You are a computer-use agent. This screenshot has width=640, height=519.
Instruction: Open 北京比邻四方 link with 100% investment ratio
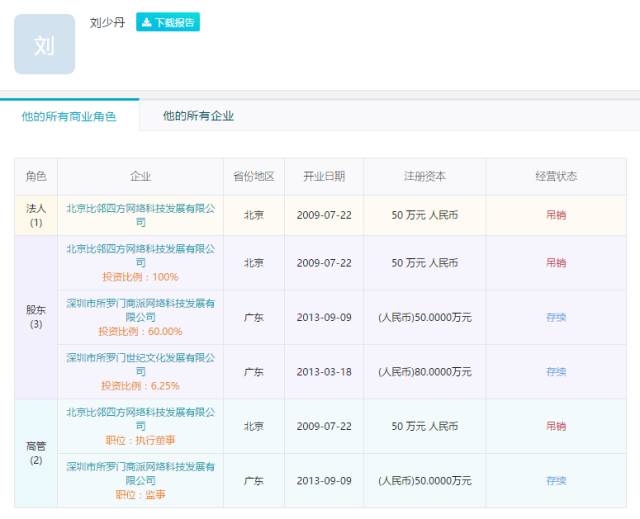pos(140,254)
